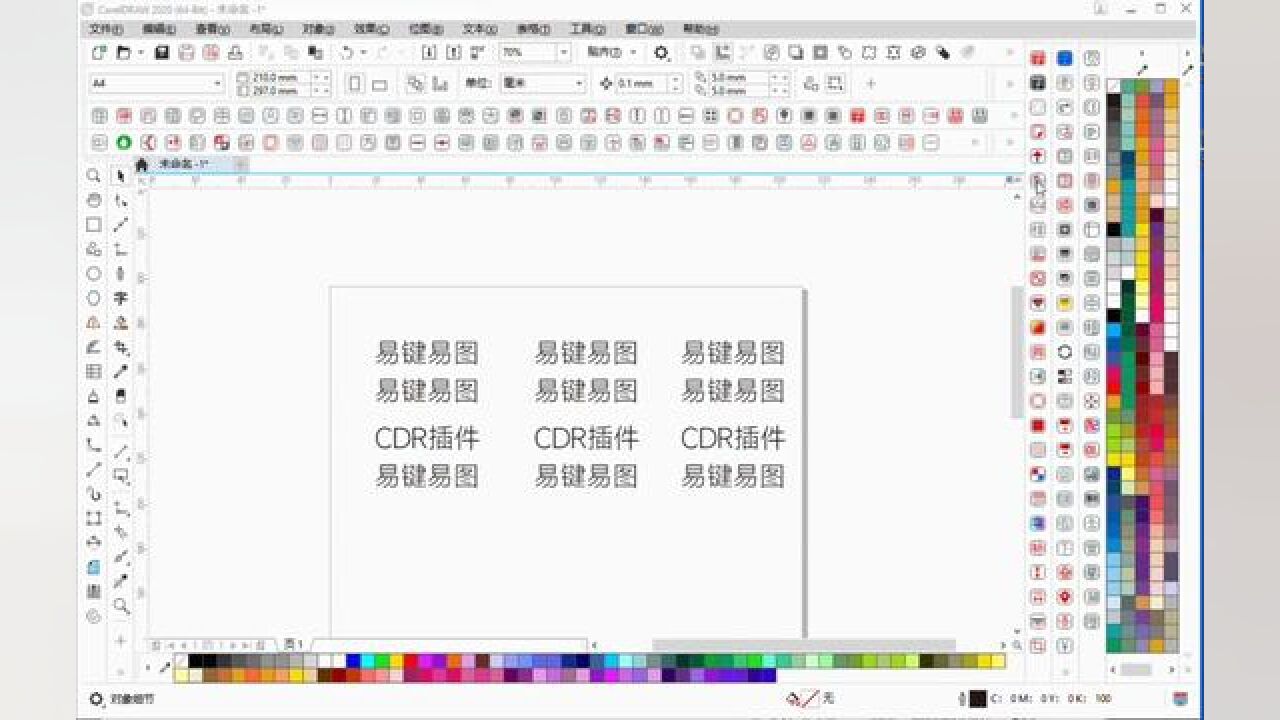This screenshot has width=1280, height=720.
Task: Click the Save floppy-disk icon
Action: 161,52
